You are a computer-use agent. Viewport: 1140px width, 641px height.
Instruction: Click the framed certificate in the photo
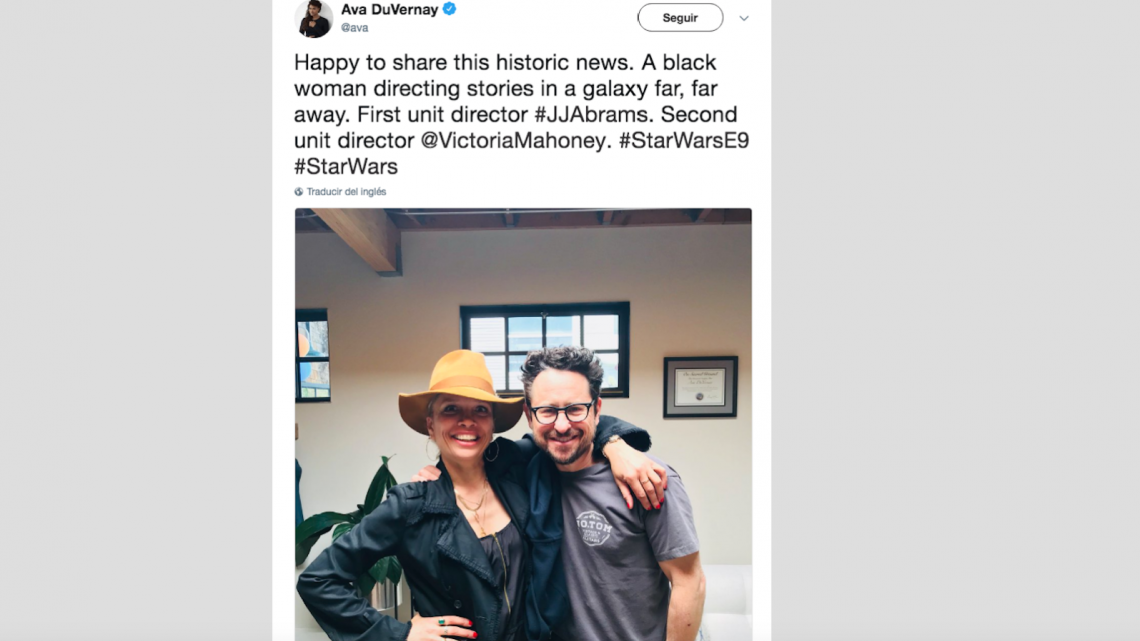point(700,387)
